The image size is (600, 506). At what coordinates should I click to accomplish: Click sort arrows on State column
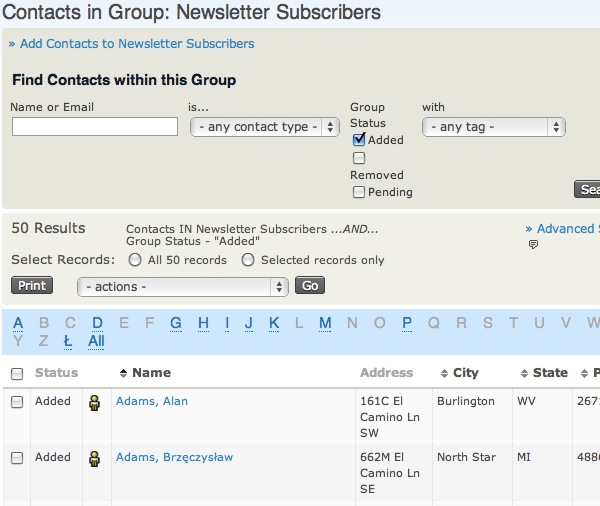tap(523, 374)
